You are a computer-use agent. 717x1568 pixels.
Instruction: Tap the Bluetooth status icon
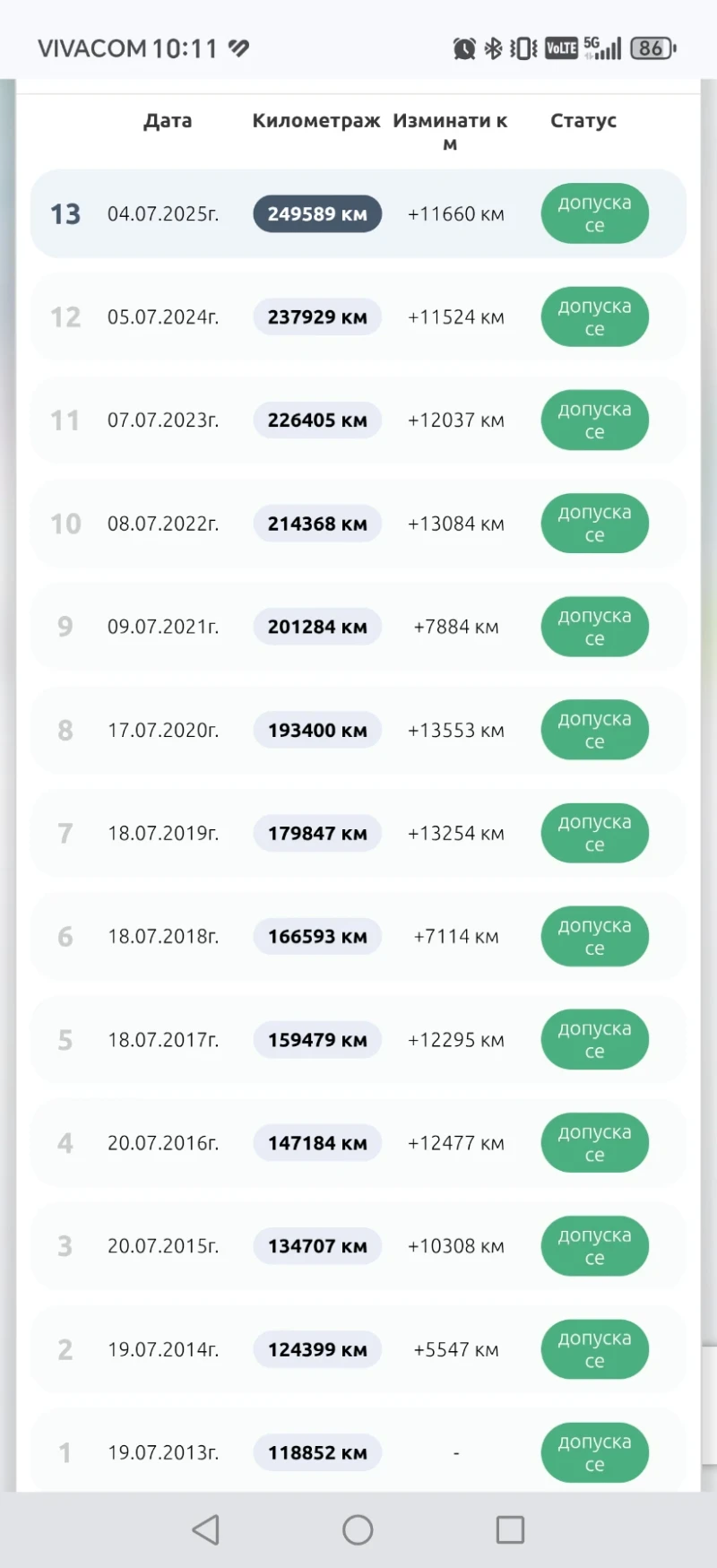pyautogui.click(x=493, y=48)
